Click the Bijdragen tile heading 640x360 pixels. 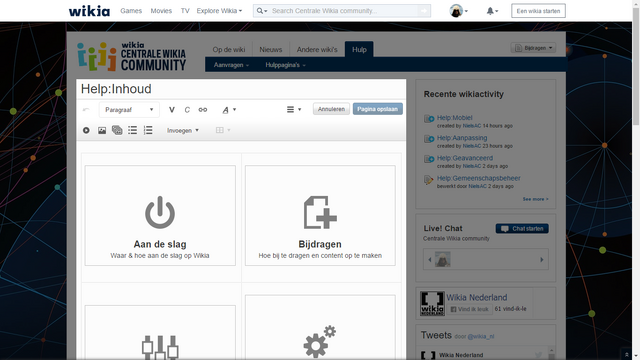(320, 244)
